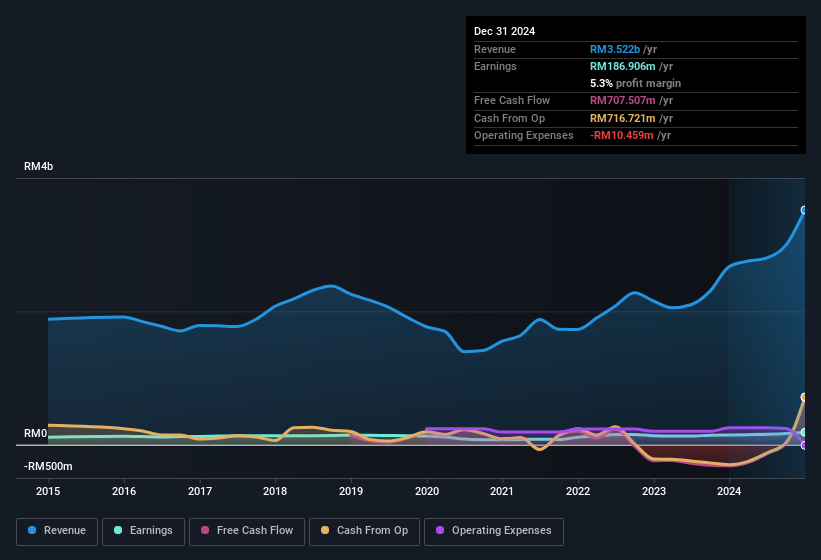Click the Cash From Op label in tooltip
Image resolution: width=821 pixels, height=560 pixels.
pyautogui.click(x=509, y=118)
